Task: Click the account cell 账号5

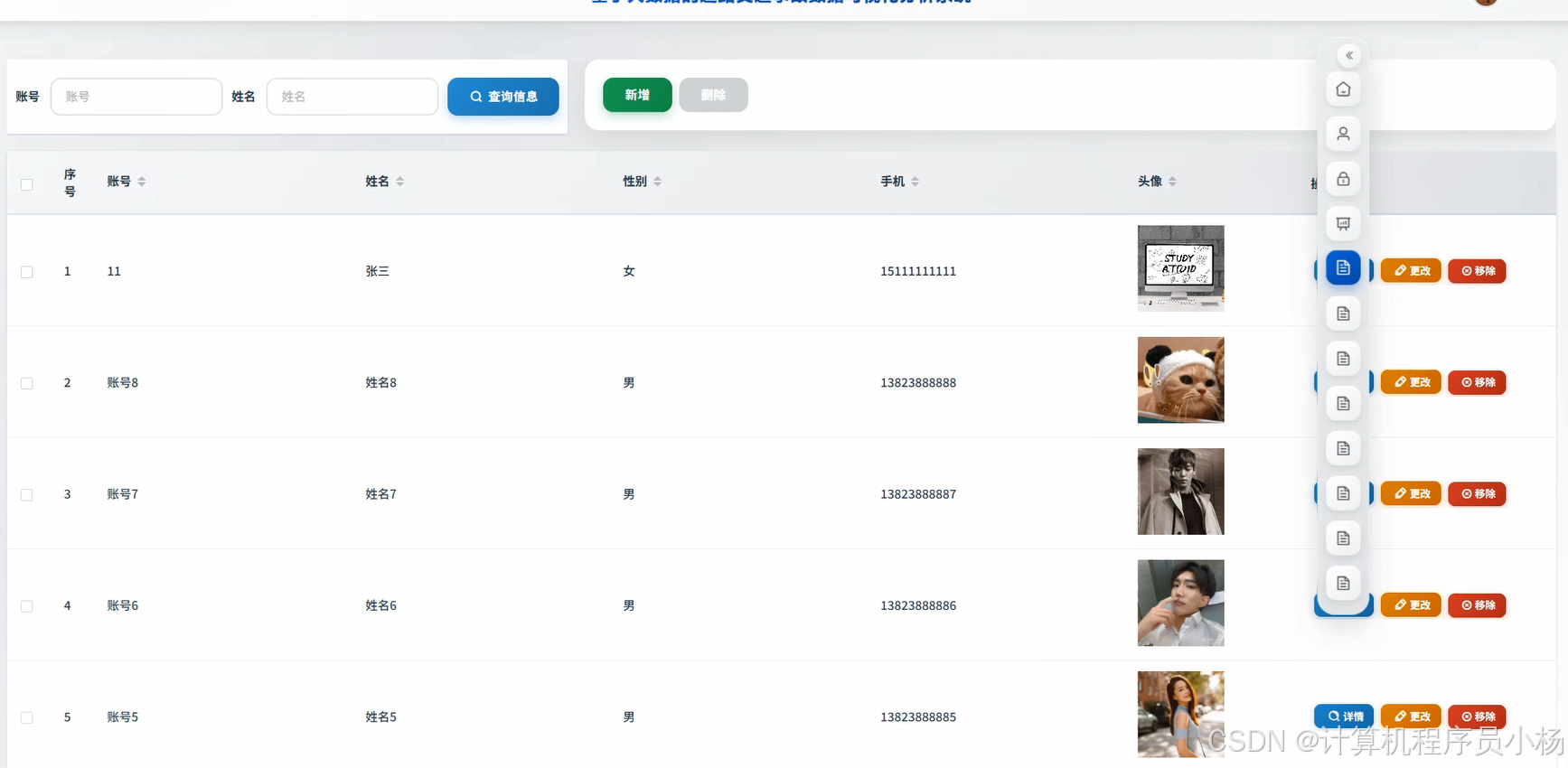Action: click(x=123, y=717)
